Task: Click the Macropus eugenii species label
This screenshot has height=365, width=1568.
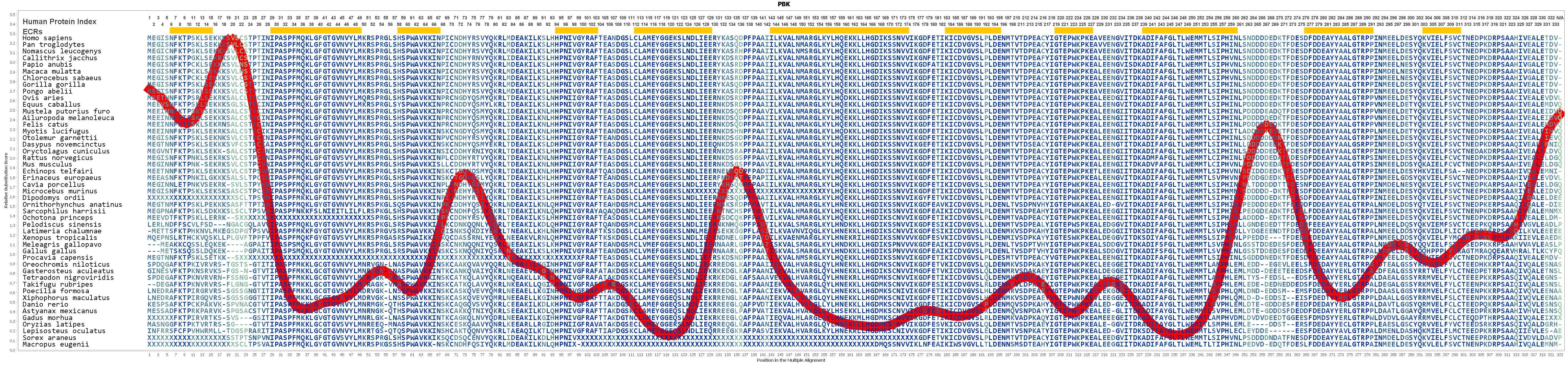Action: click(x=55, y=344)
